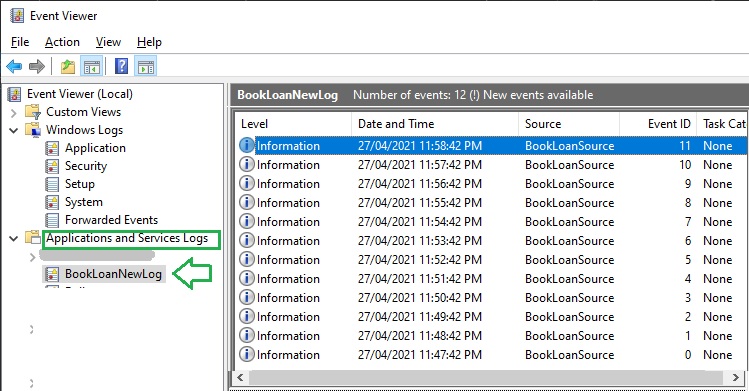
Task: Select the Setup tree item
Action: [x=80, y=184]
